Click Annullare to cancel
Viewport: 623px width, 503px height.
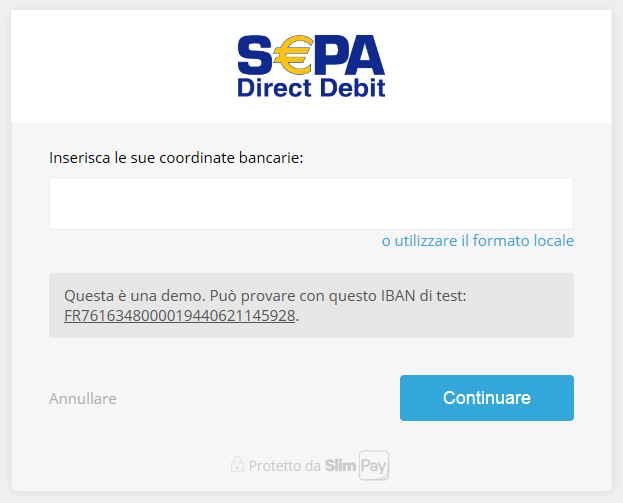(83, 399)
